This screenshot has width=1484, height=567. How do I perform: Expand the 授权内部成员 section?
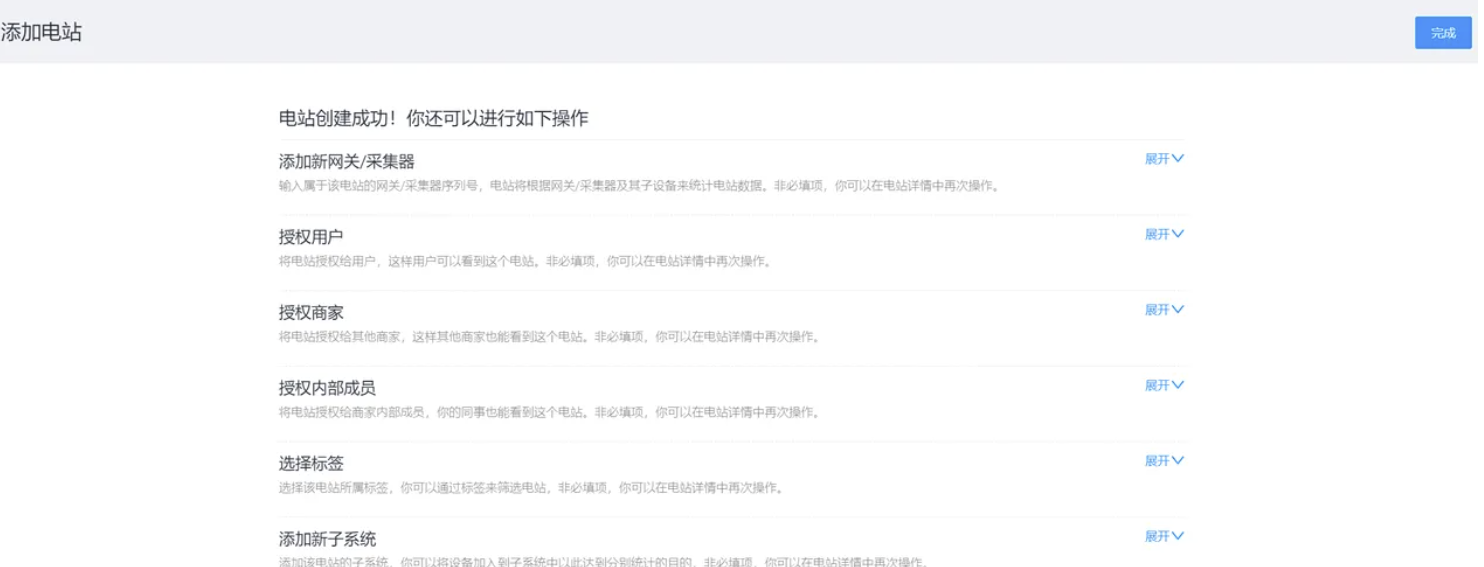pyautogui.click(x=1164, y=385)
